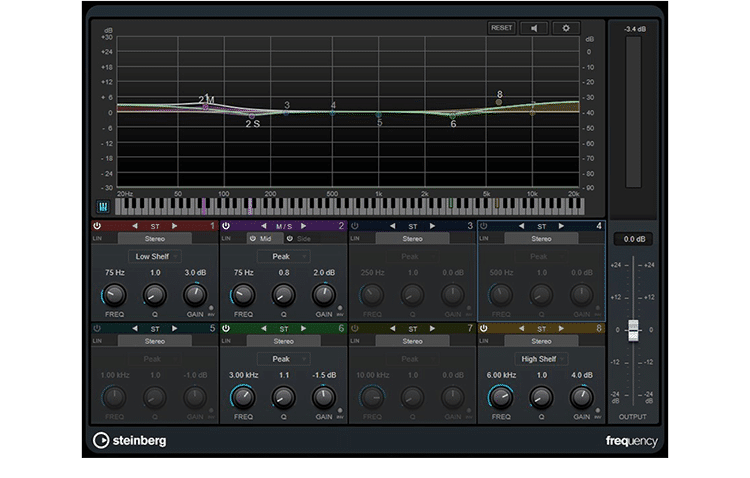The image size is (750, 478).
Task: Open the gear settings icon
Action: tap(566, 28)
